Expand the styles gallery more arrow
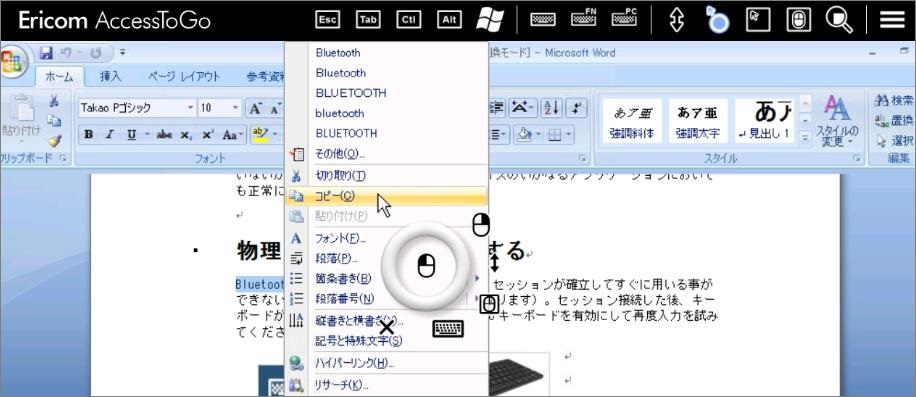Image resolution: width=916 pixels, height=397 pixels. pos(805,138)
